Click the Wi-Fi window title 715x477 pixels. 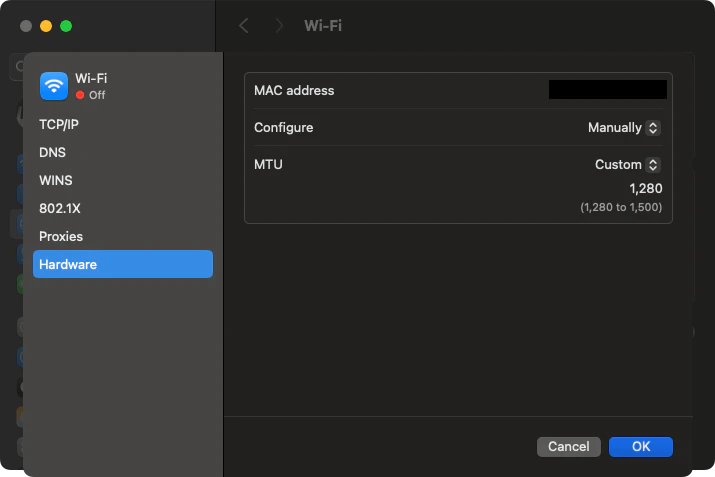coord(323,26)
